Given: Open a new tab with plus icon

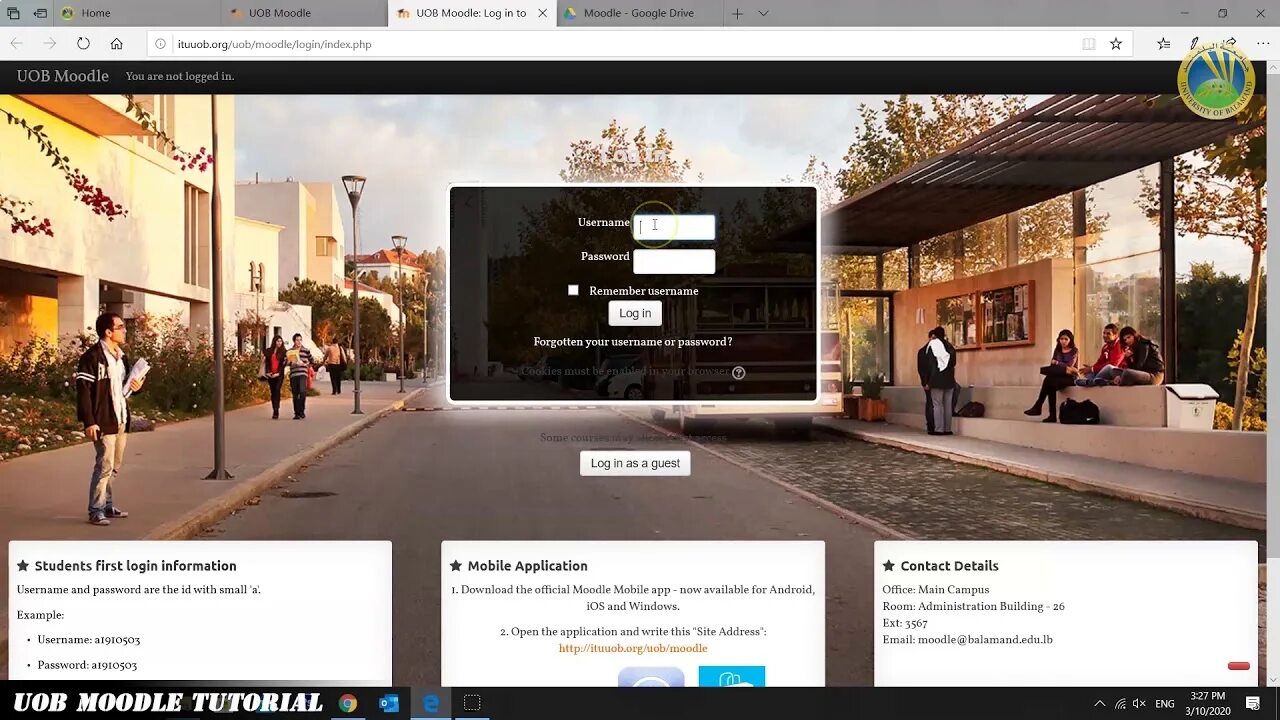Looking at the screenshot, I should 737,13.
